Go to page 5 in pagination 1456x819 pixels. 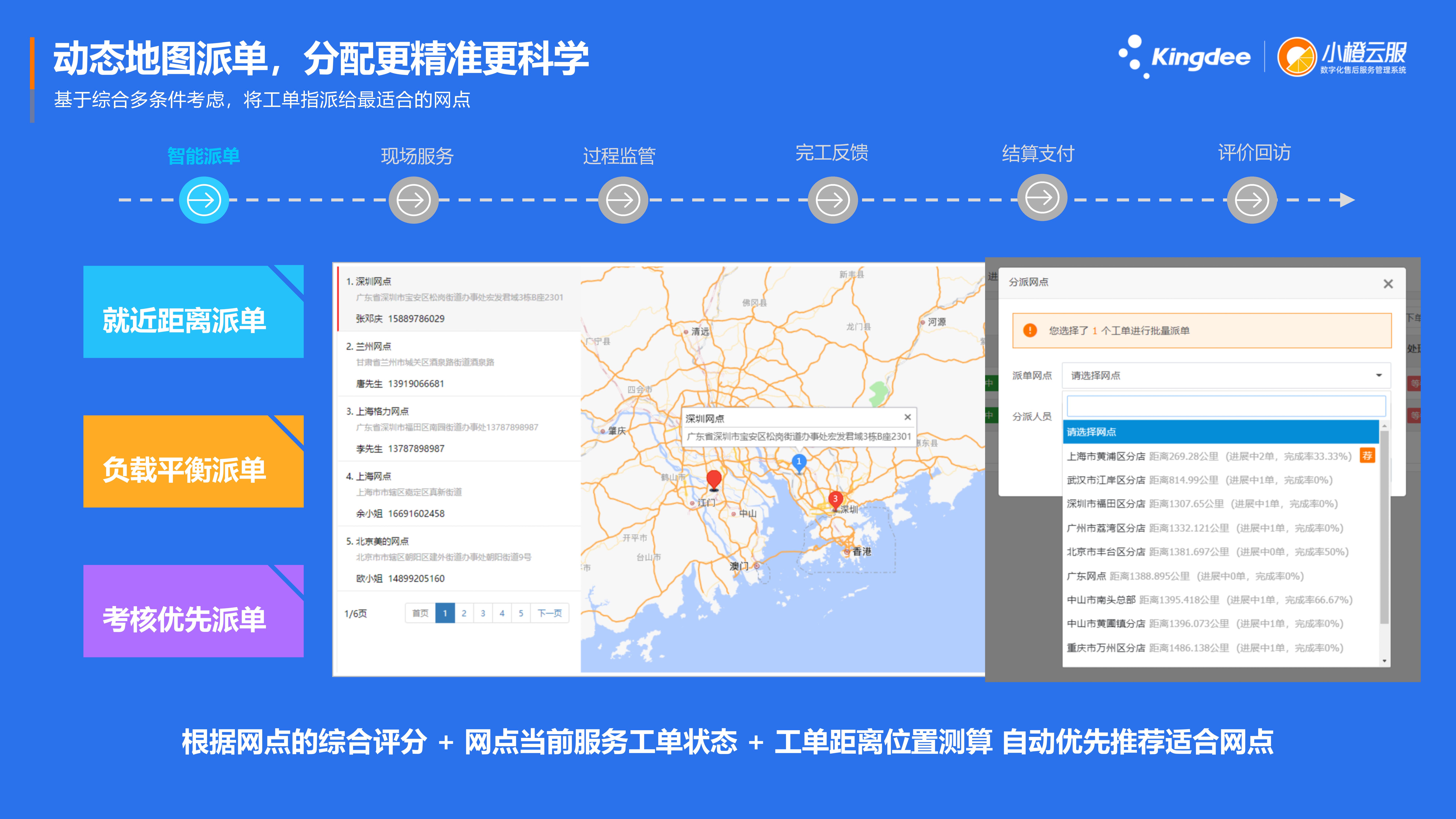click(521, 613)
